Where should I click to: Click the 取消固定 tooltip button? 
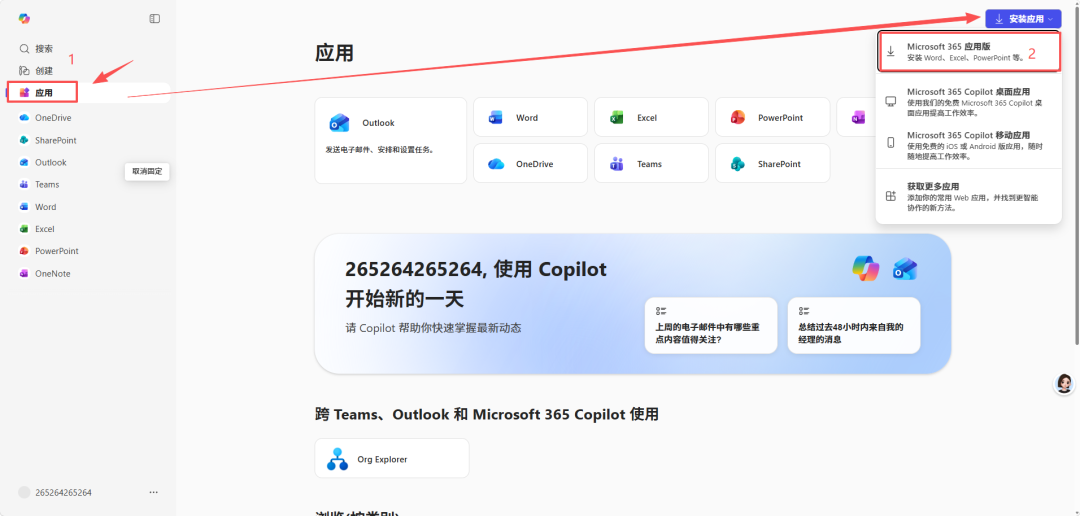(x=147, y=172)
